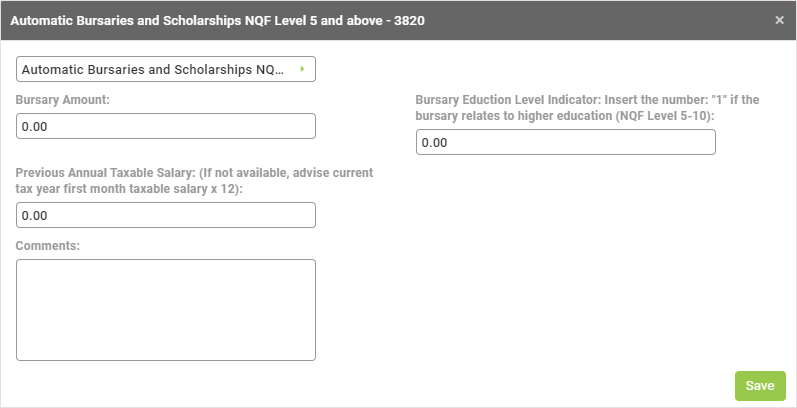Image resolution: width=797 pixels, height=408 pixels.
Task: Click the 'Comments:' label
Action: (48, 244)
